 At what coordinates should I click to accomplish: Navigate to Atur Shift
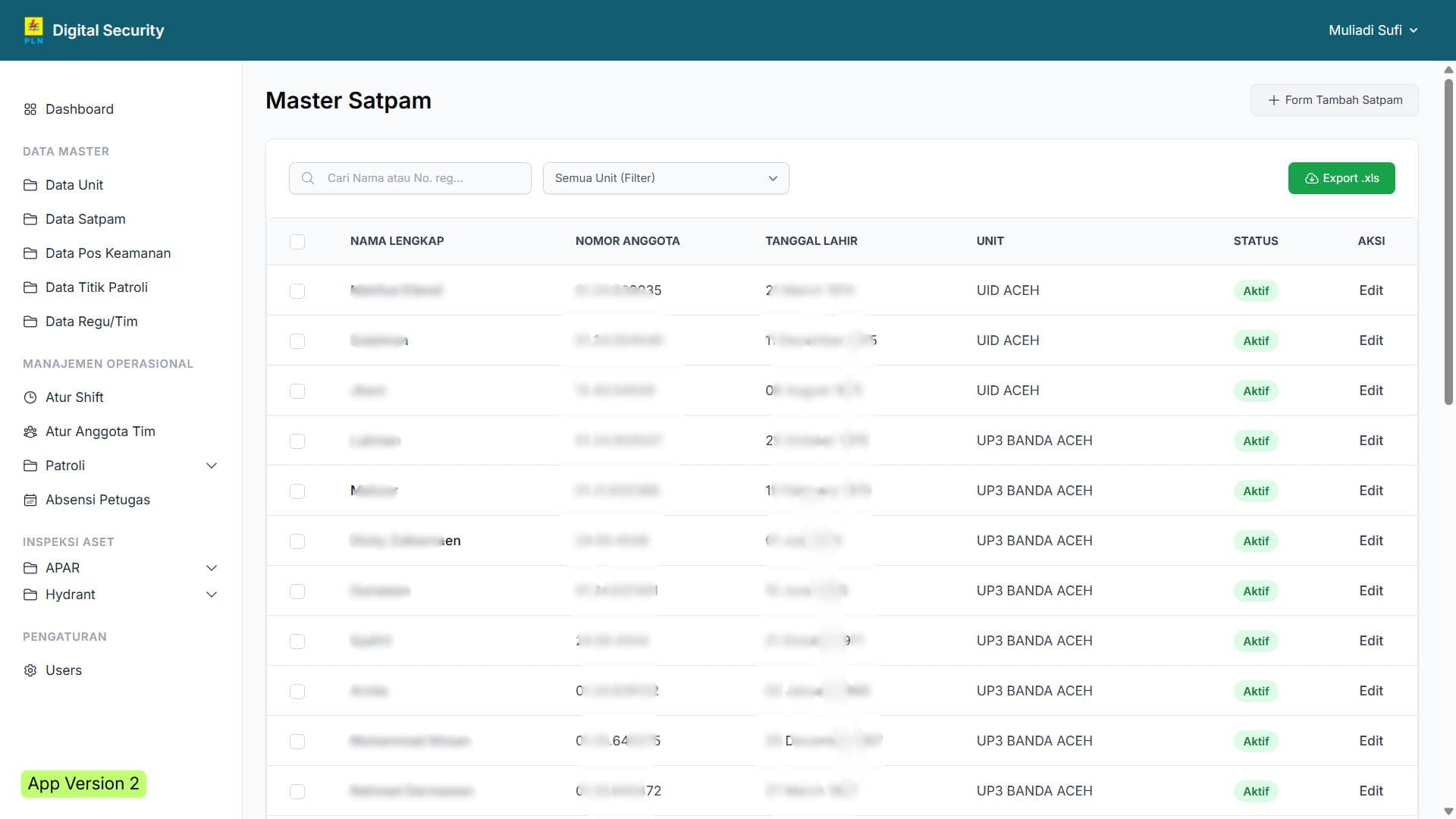[x=74, y=397]
